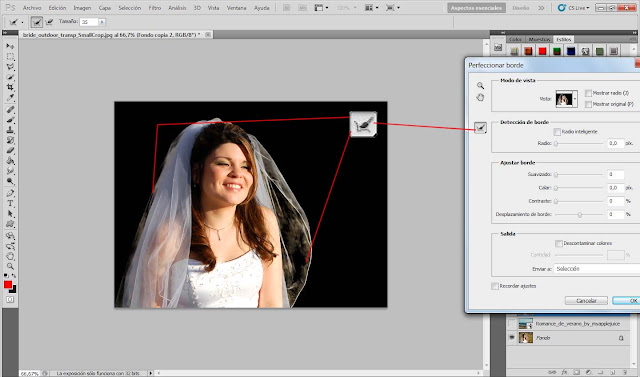Open the CS Live dropdown
640x377 pixels.
click(573, 8)
